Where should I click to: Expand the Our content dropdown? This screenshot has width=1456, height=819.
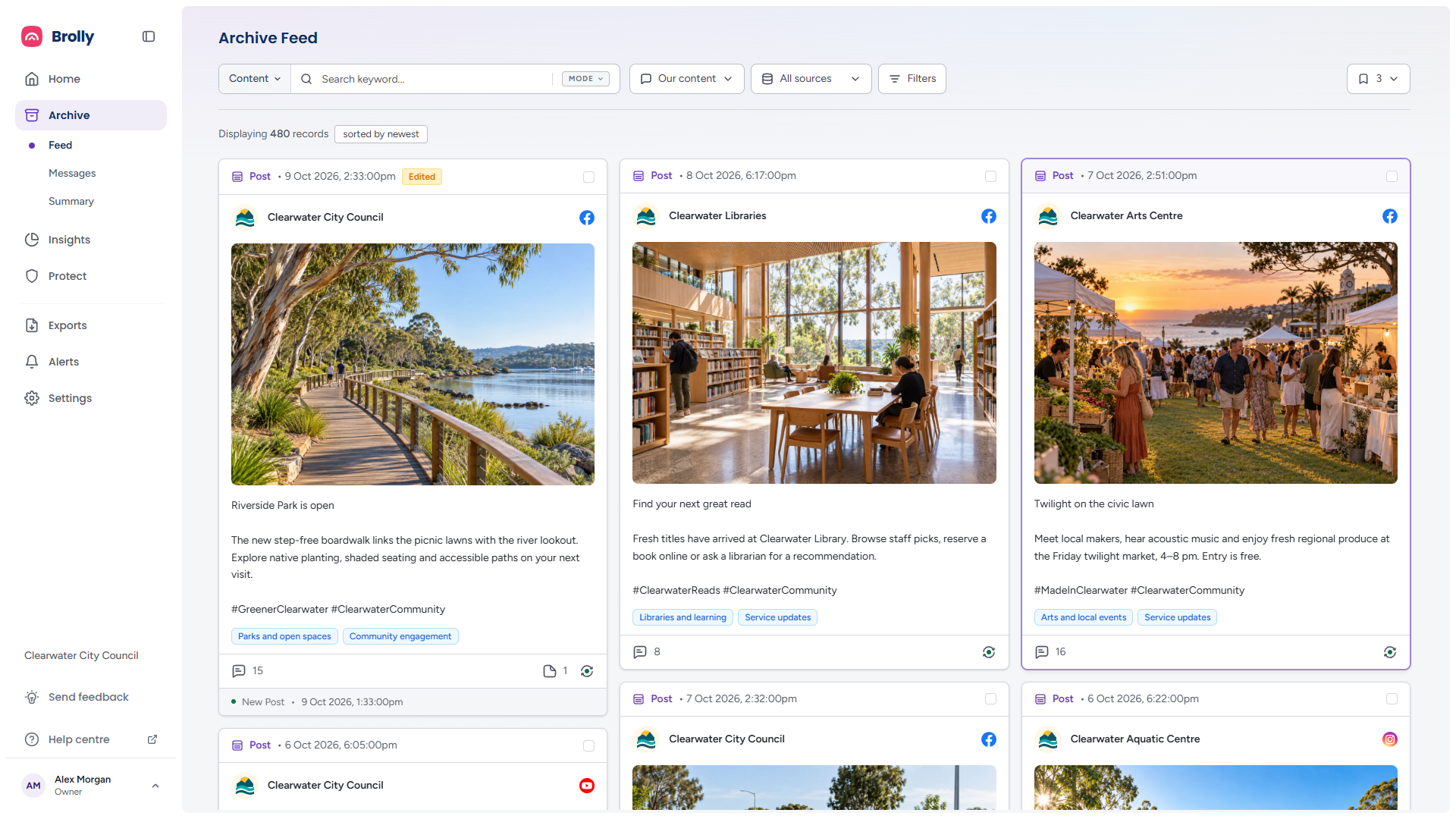pos(686,79)
